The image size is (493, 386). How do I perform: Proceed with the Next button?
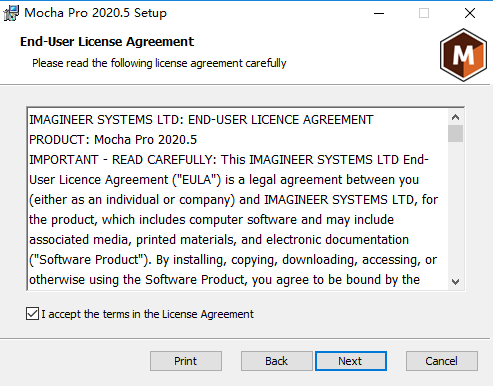pos(351,361)
